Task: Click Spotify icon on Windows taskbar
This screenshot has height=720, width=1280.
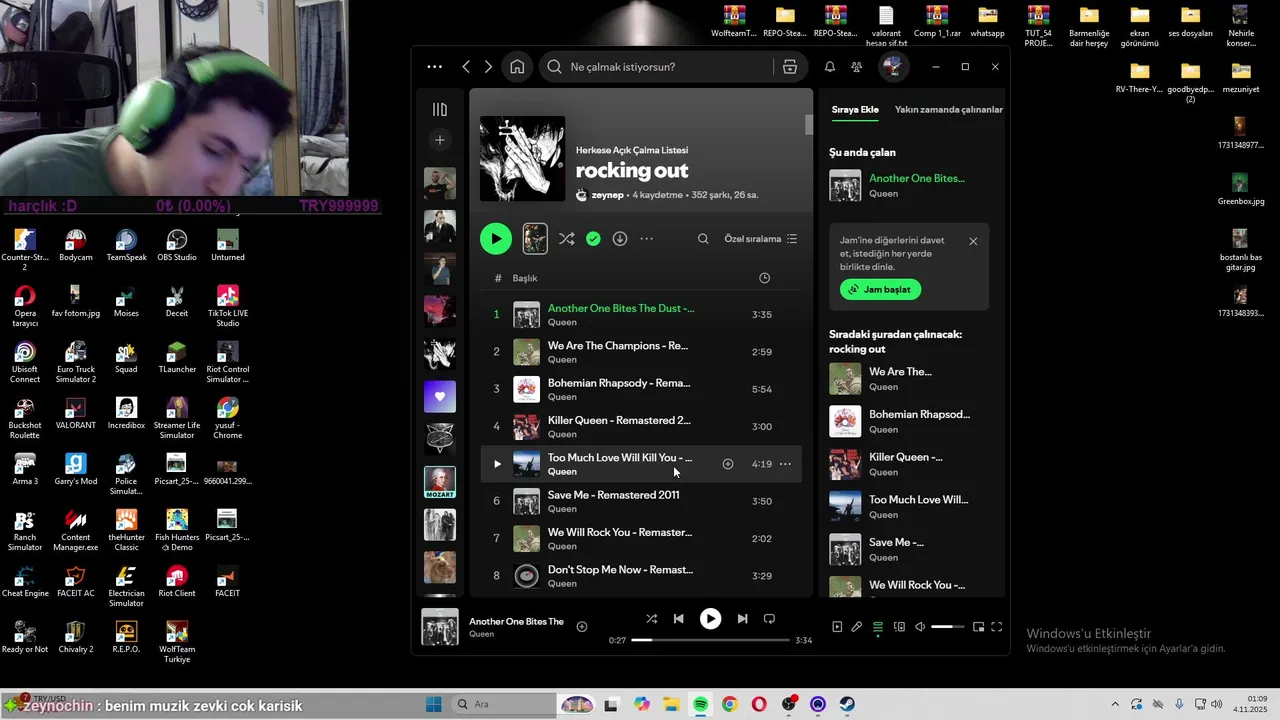Action: pos(700,704)
